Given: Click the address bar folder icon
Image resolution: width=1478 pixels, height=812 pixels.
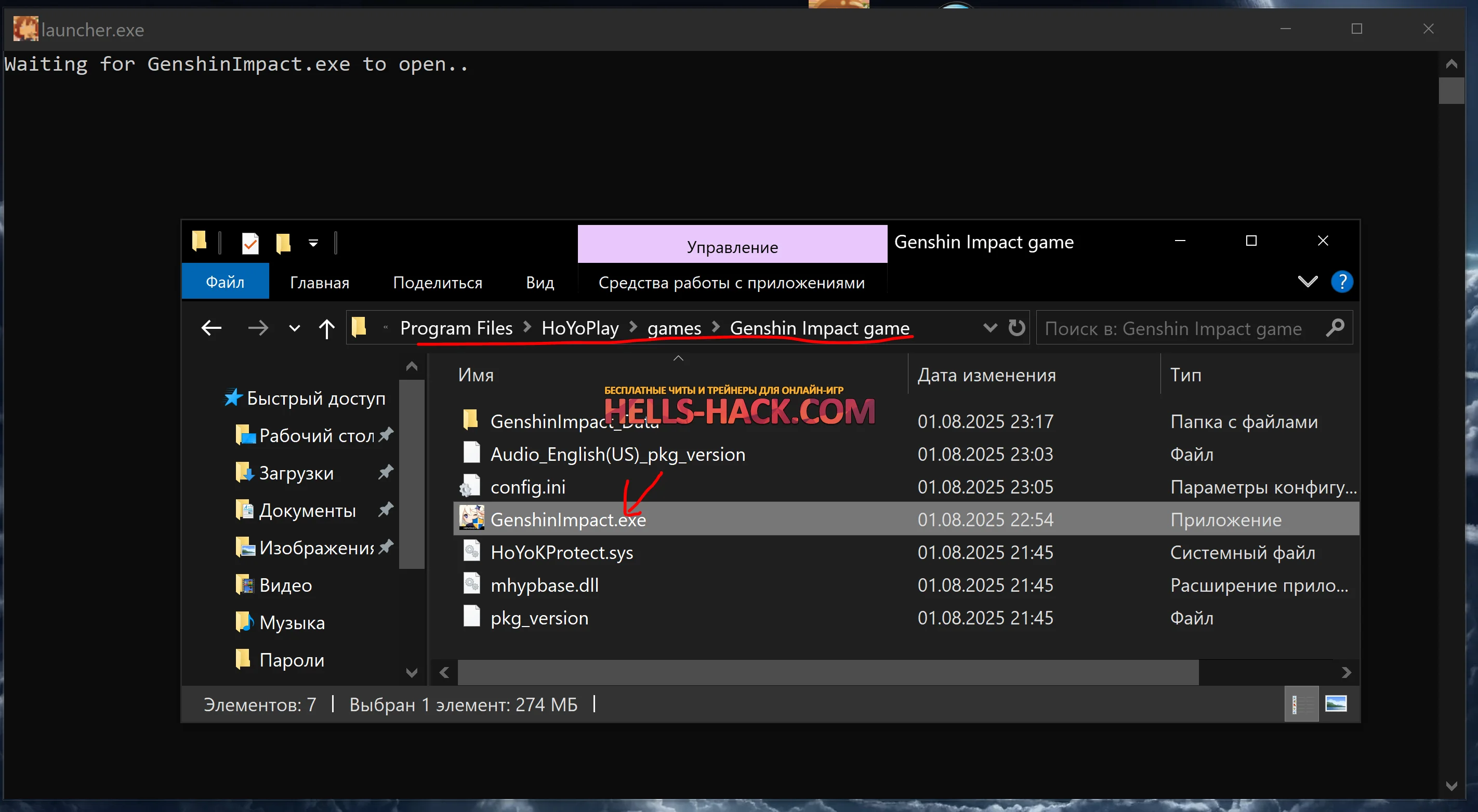Looking at the screenshot, I should point(359,327).
